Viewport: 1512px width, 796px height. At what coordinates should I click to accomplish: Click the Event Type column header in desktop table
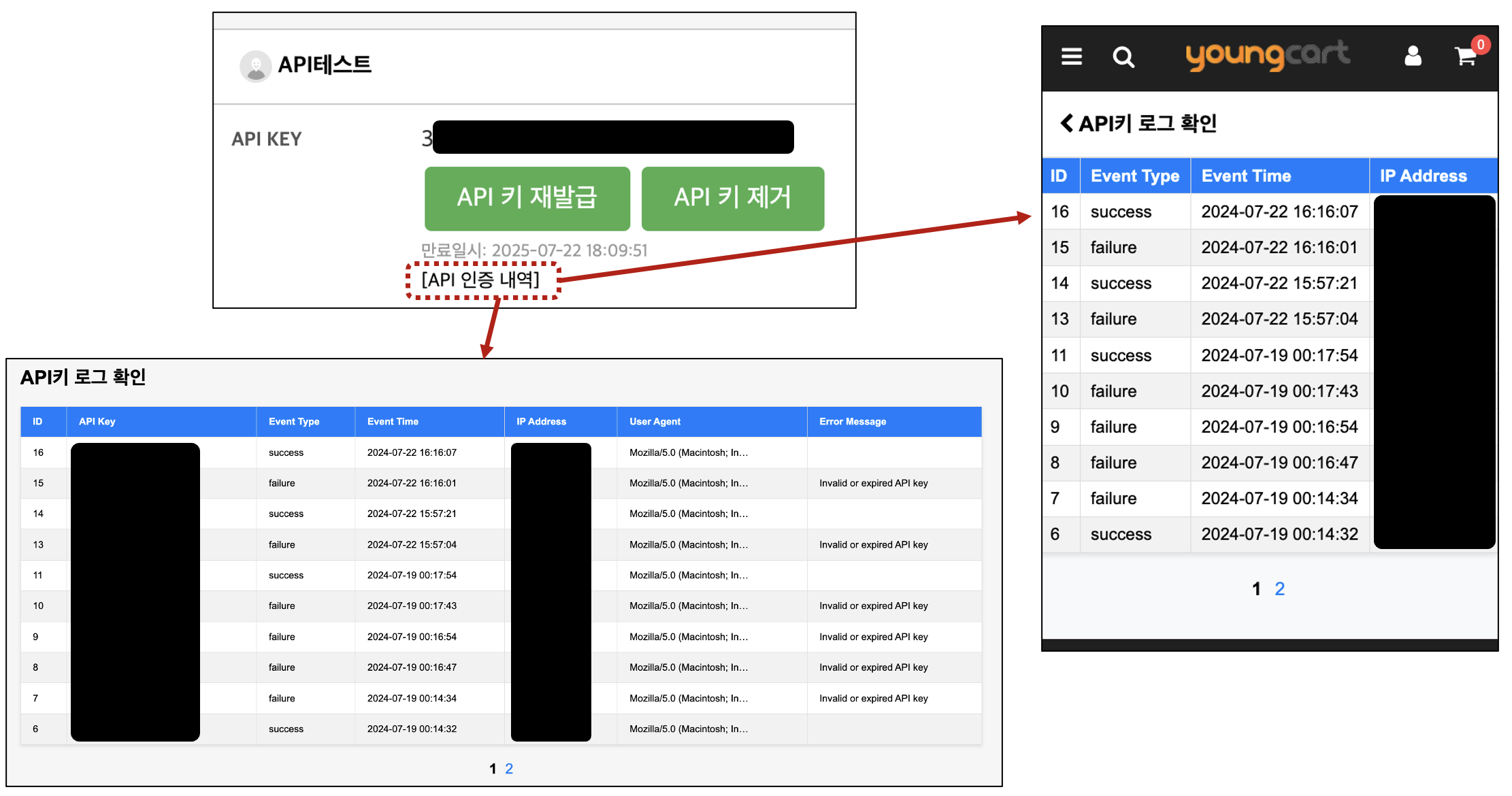pyautogui.click(x=294, y=422)
